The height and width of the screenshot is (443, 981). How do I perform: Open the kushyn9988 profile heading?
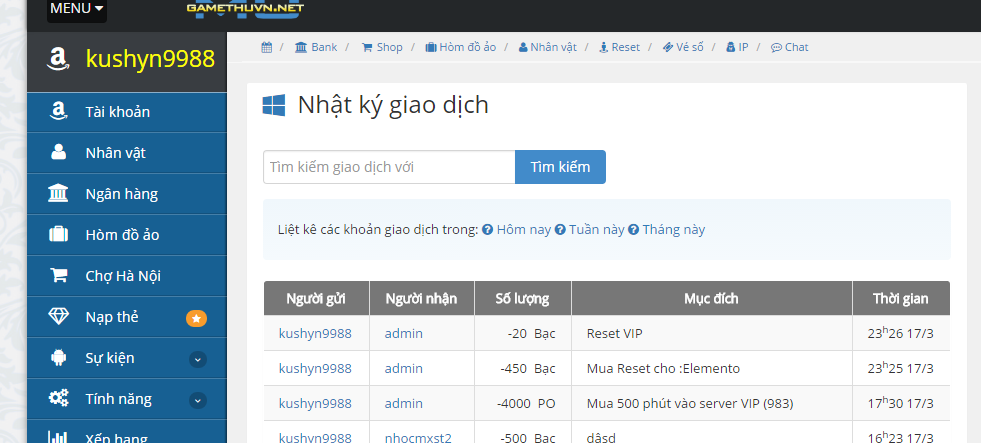[150, 59]
